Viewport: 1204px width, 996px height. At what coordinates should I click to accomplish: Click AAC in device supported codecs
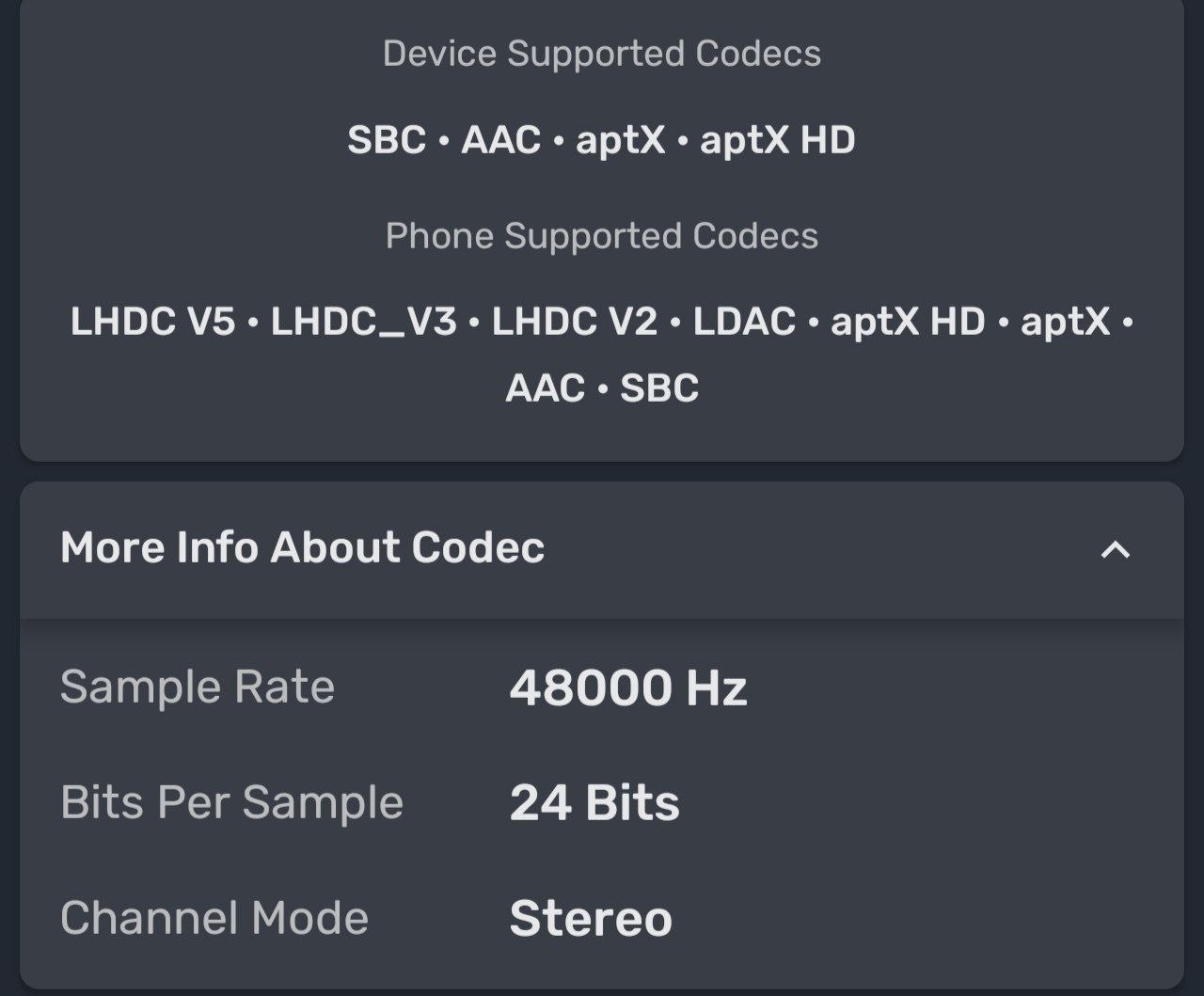(500, 140)
